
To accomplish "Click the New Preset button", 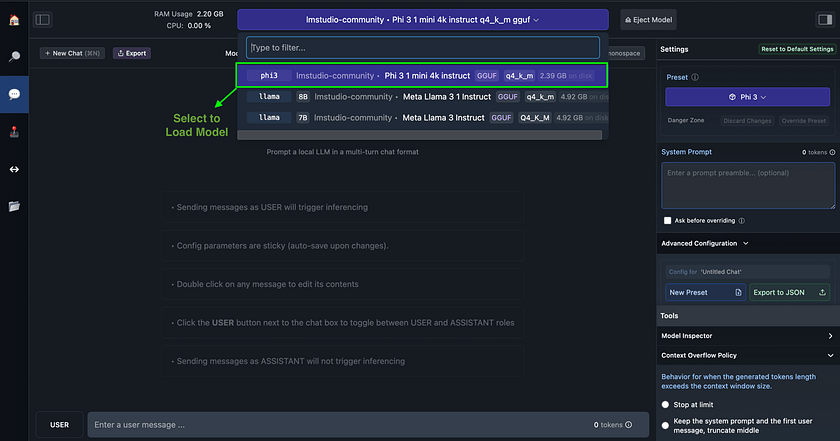I will [704, 293].
